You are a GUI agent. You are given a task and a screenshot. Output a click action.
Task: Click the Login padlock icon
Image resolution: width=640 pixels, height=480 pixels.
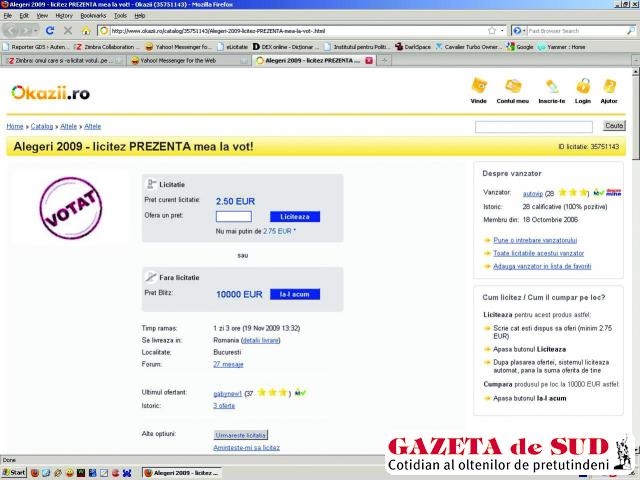tap(583, 89)
